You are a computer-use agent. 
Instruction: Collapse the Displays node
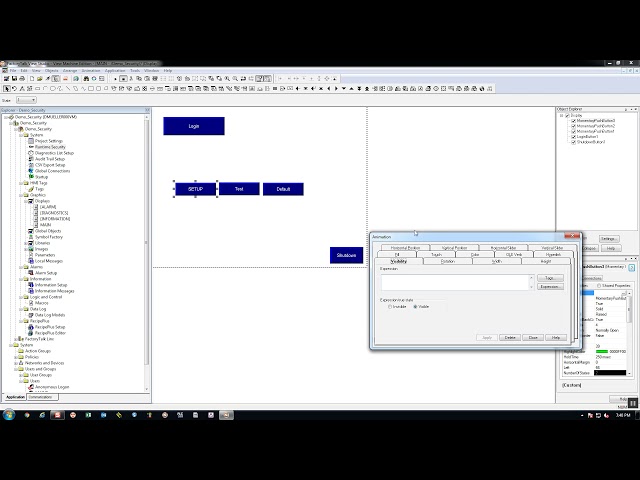[26, 201]
